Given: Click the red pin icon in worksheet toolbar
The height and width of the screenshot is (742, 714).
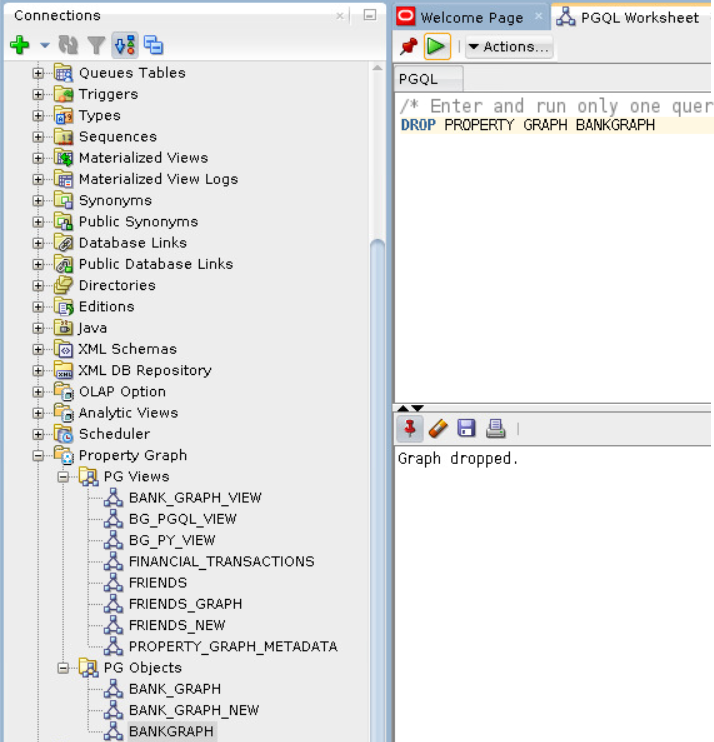Looking at the screenshot, I should (x=409, y=46).
